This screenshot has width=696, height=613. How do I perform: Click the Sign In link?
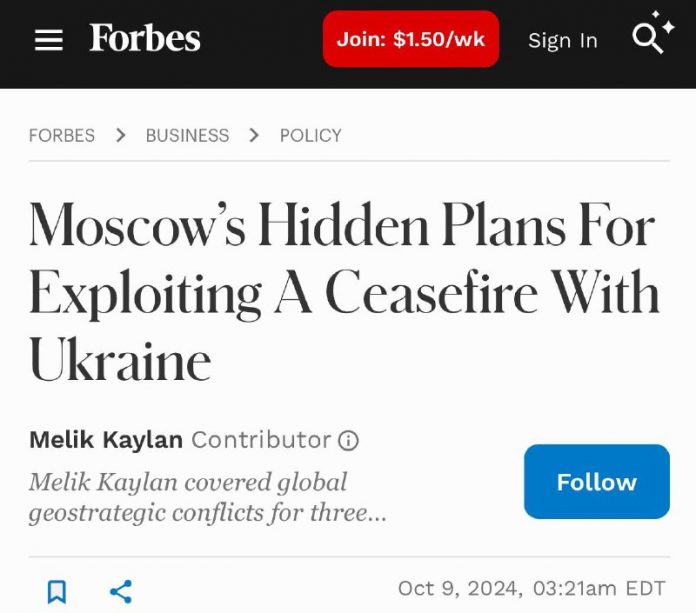pos(562,40)
